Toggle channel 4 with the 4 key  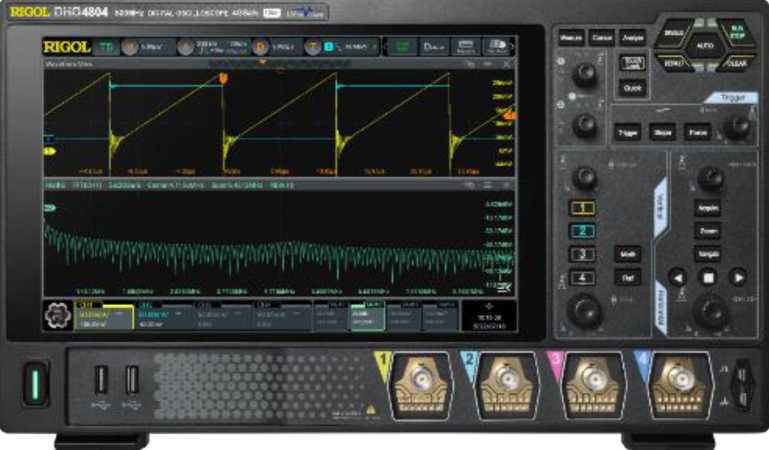tap(581, 277)
